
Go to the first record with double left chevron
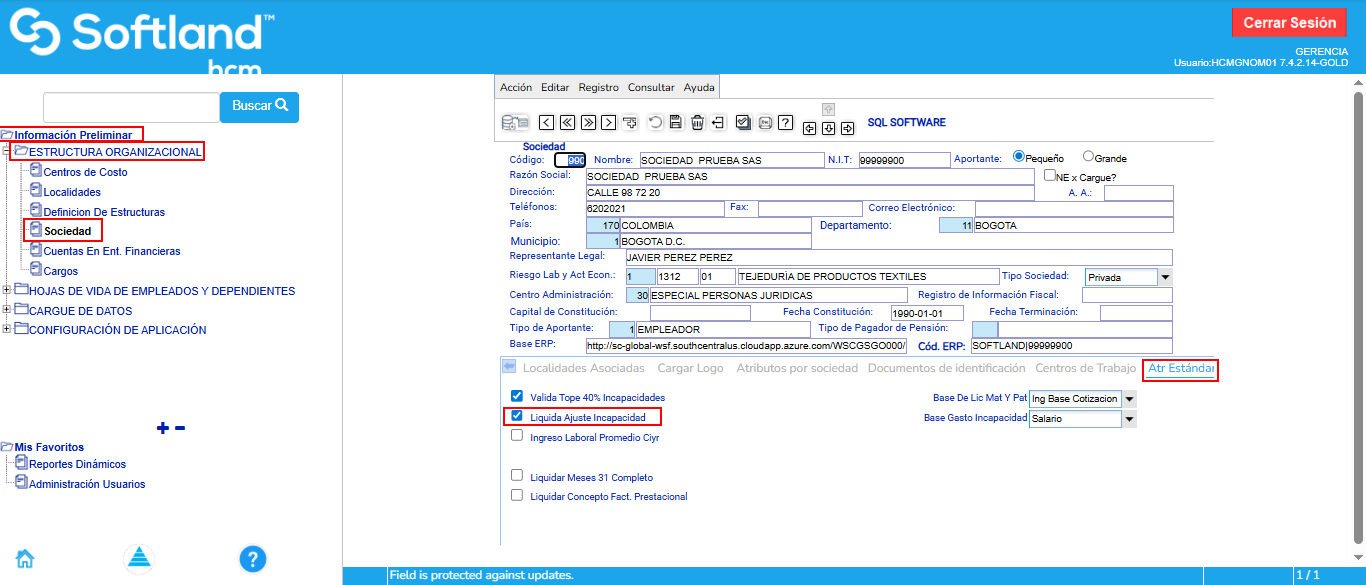(567, 123)
